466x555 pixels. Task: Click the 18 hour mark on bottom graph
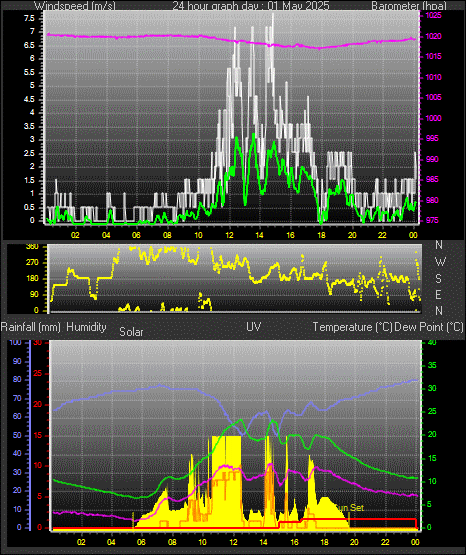click(x=324, y=542)
